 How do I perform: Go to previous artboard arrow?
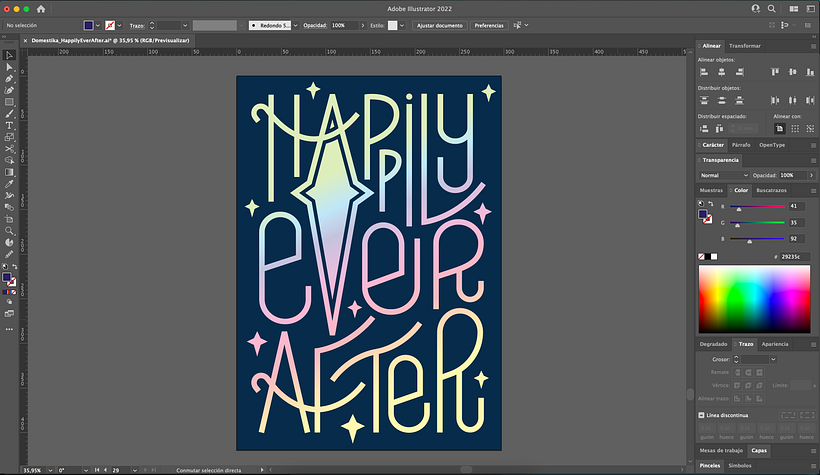click(105, 470)
